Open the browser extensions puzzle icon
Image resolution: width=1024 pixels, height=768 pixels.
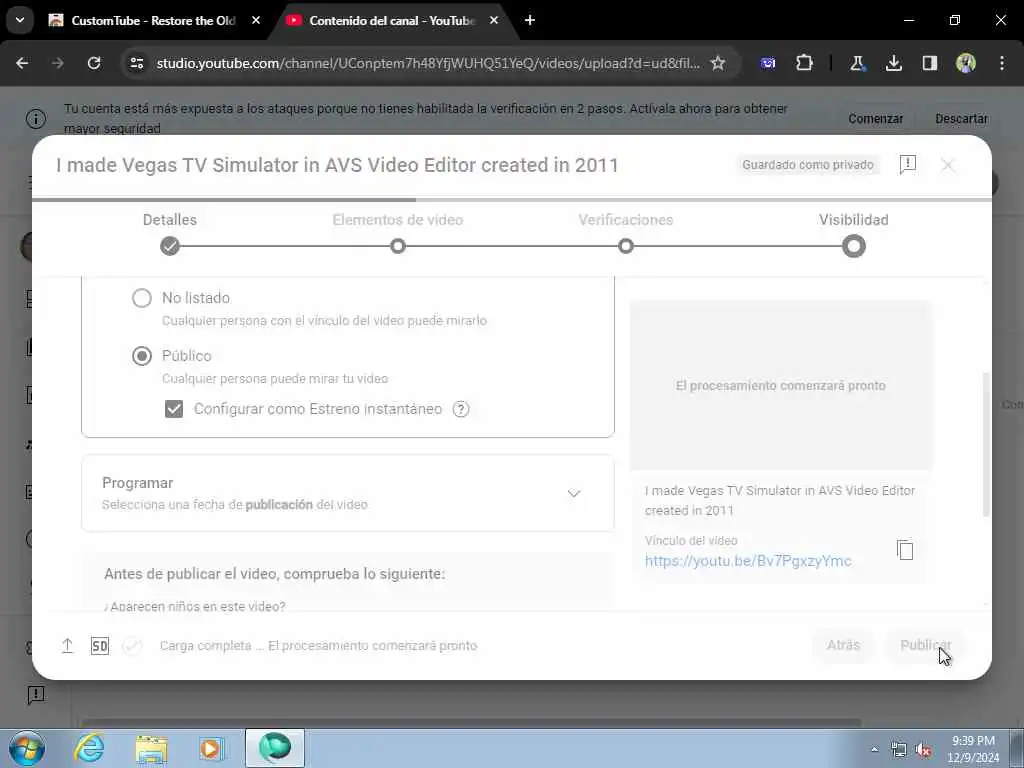(x=805, y=63)
